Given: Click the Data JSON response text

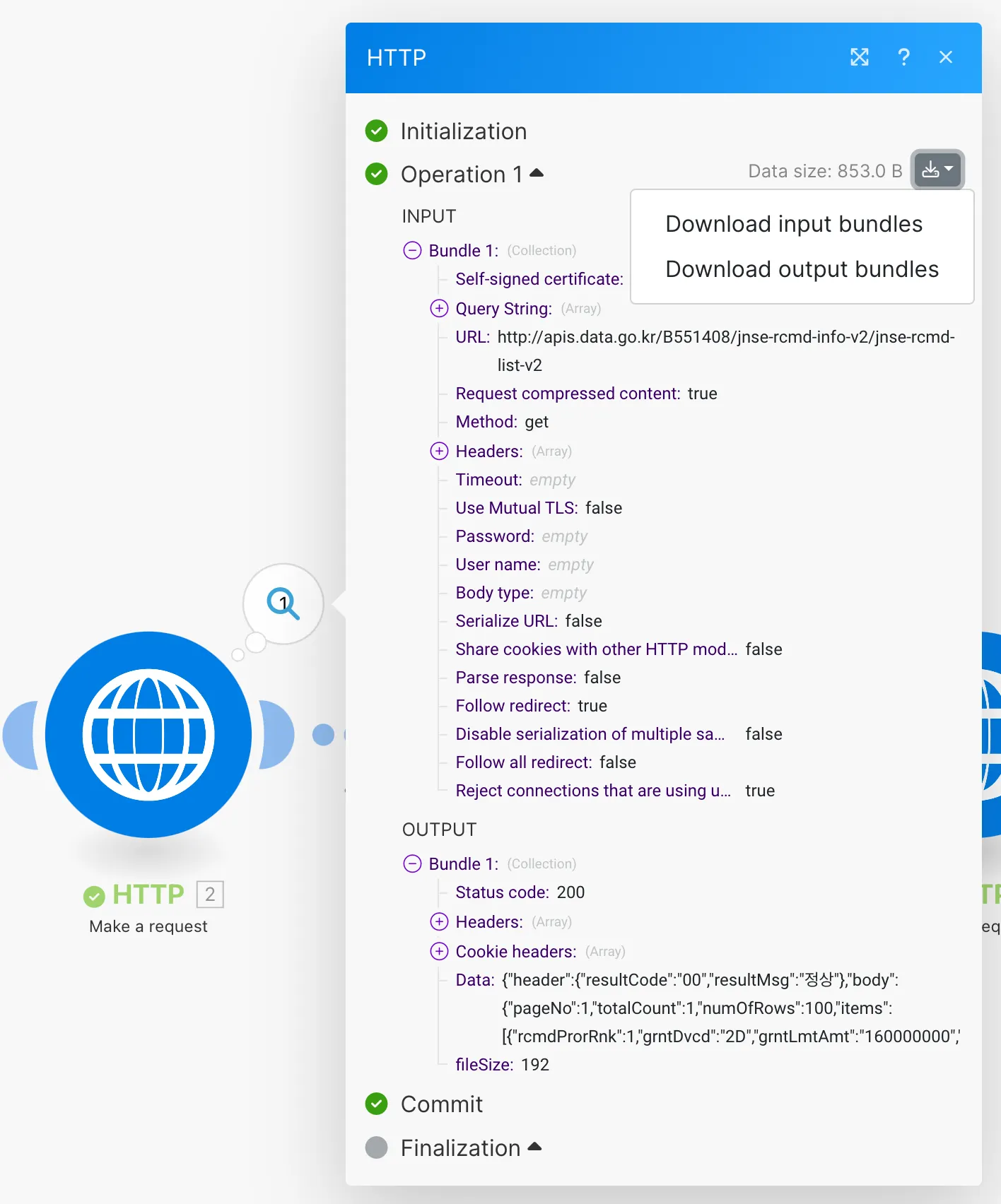Looking at the screenshot, I should click(730, 1008).
